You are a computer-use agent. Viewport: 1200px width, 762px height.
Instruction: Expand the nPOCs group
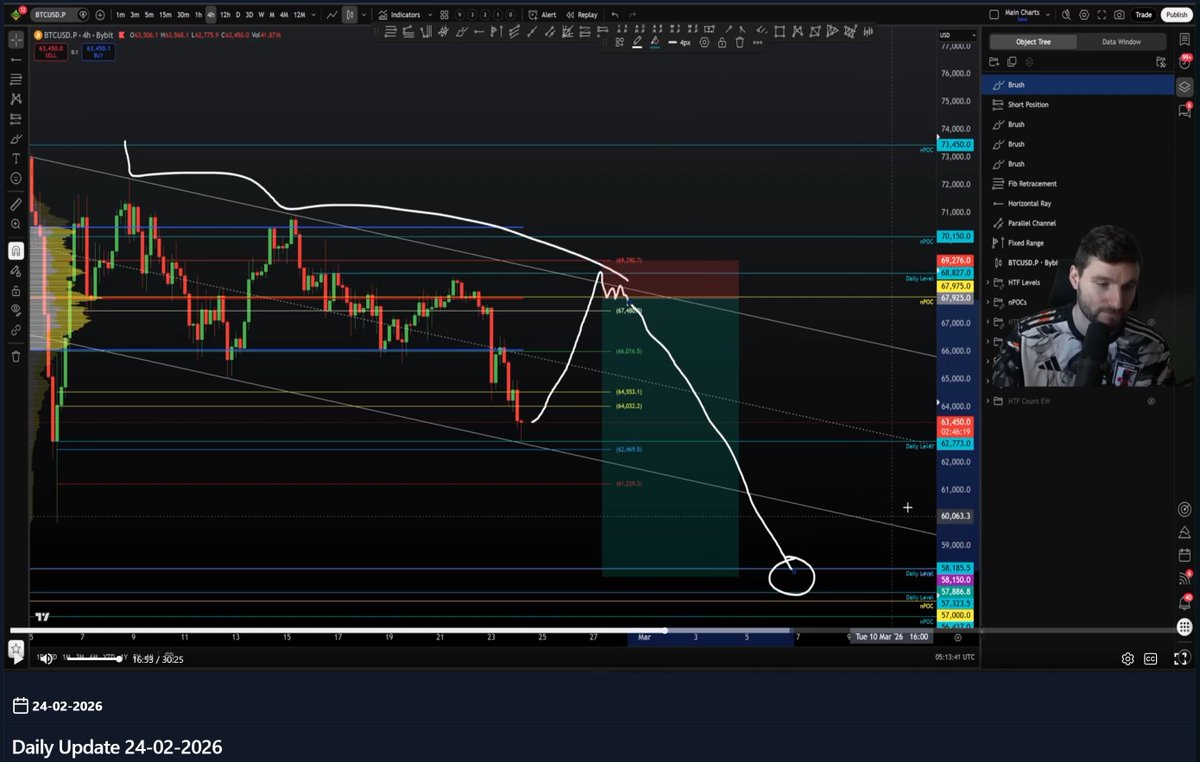[x=988, y=302]
